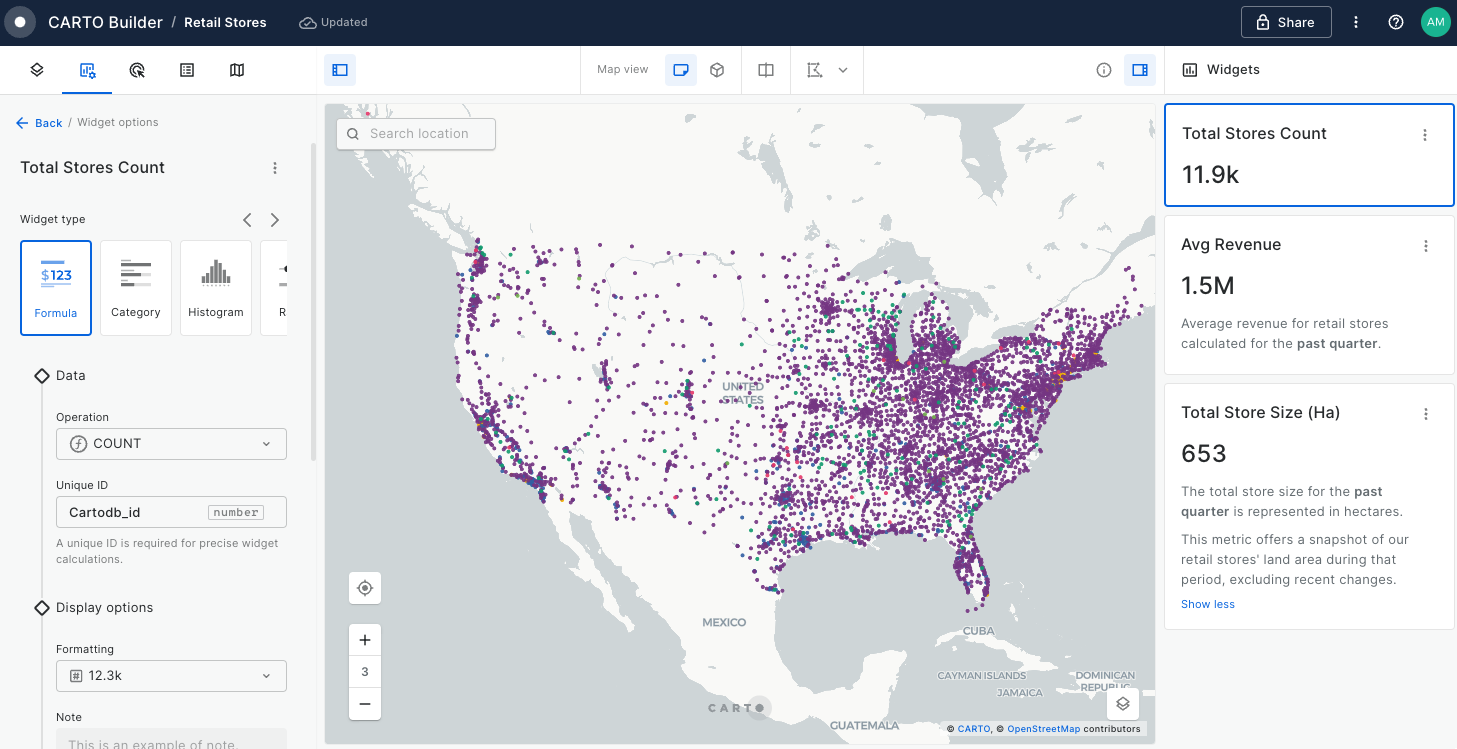Open the Formatting 12.3k dropdown
This screenshot has height=749, width=1457.
[171, 676]
